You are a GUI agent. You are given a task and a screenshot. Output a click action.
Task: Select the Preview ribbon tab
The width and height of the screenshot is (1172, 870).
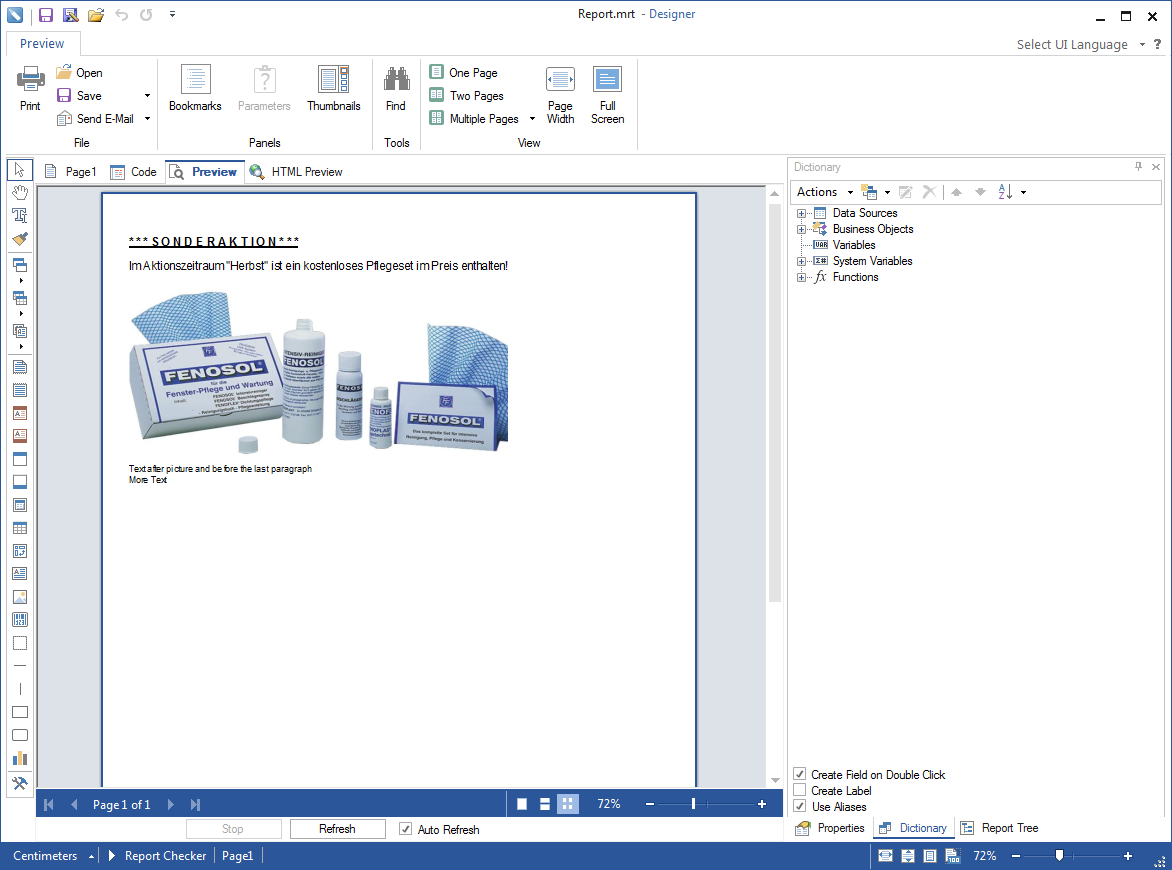(43, 43)
